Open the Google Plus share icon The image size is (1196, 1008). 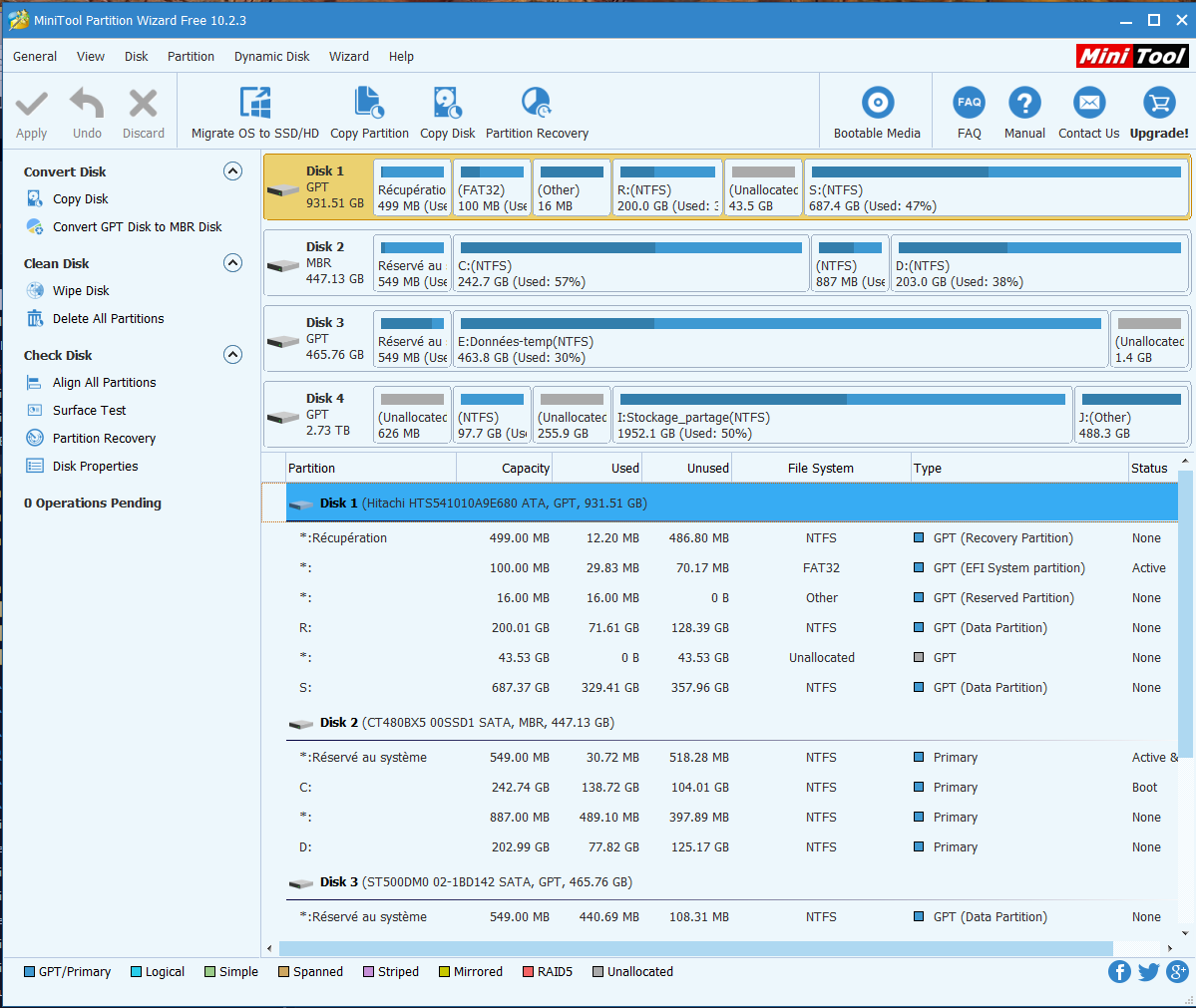click(1177, 971)
